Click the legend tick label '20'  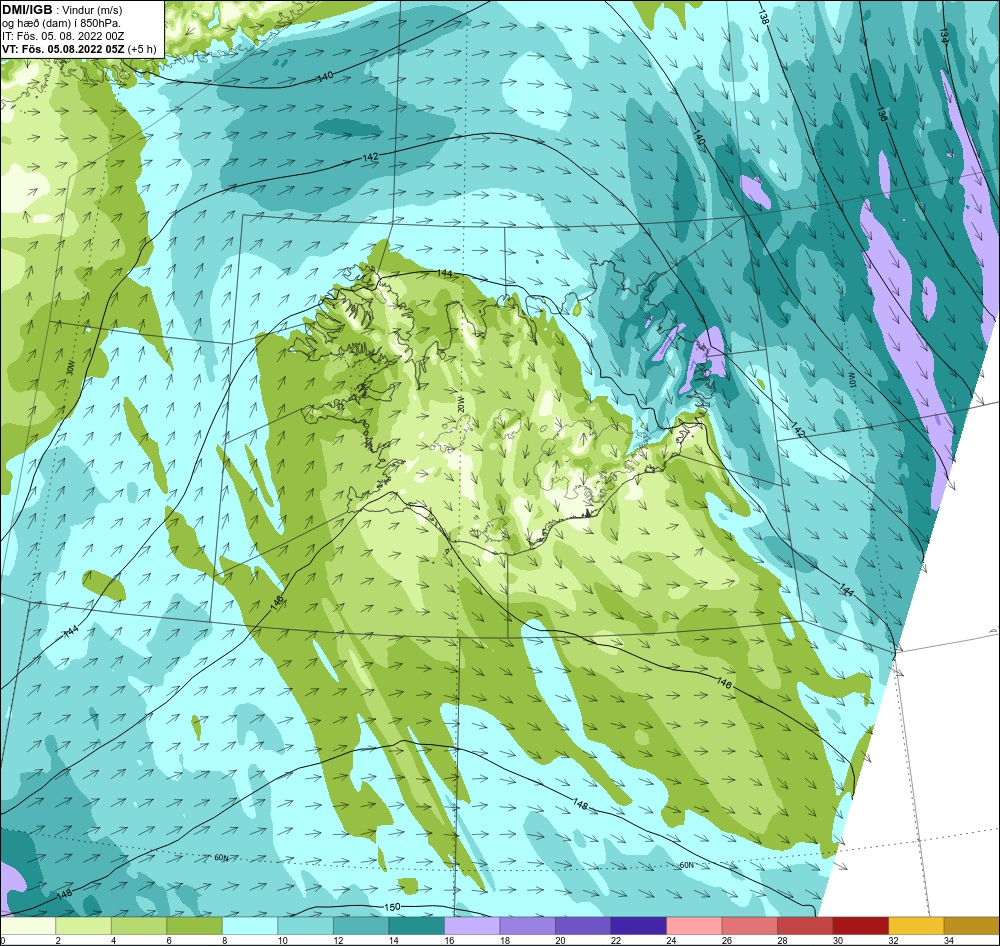tap(560, 940)
